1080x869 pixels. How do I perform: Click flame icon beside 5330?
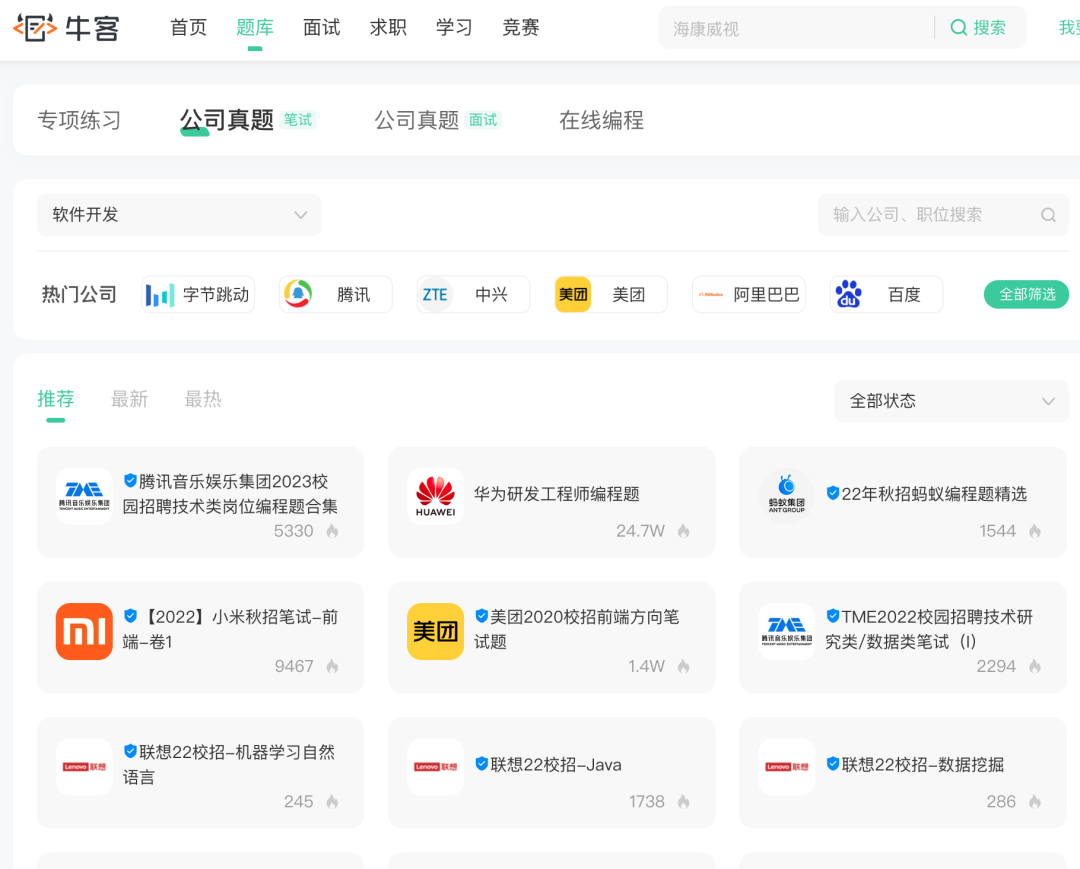click(x=333, y=531)
